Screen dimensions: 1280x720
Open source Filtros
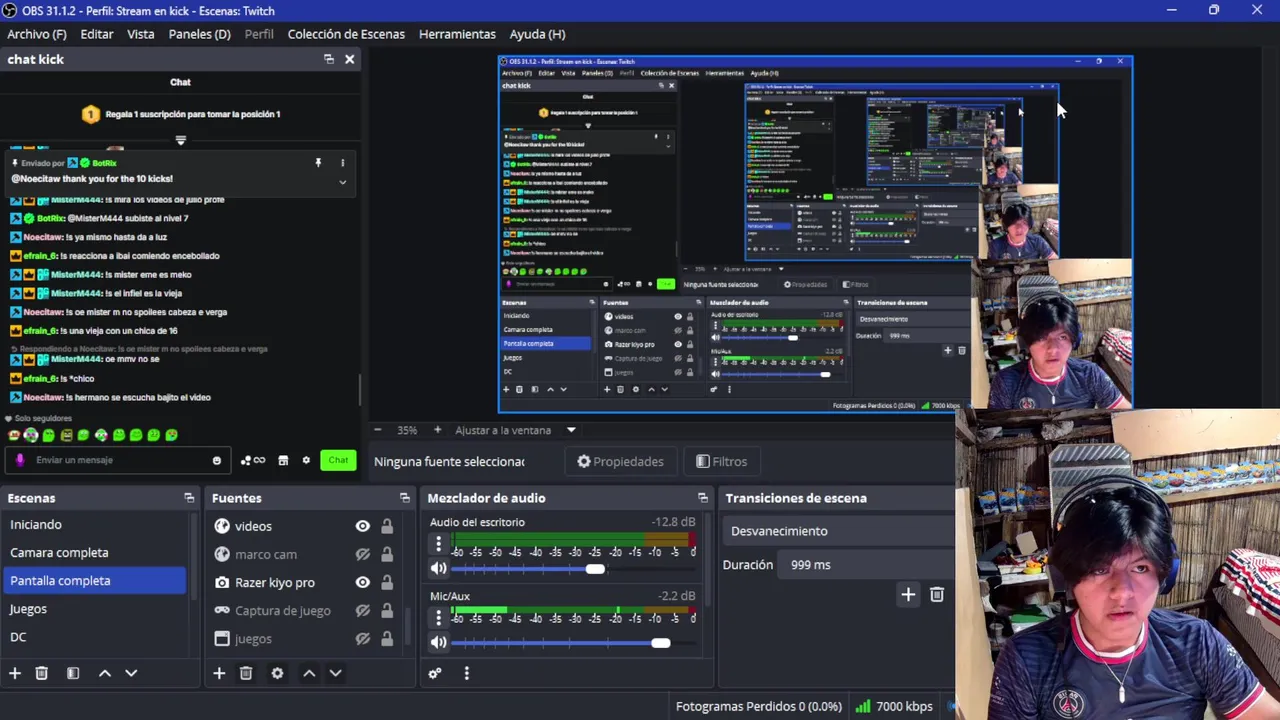click(x=721, y=461)
